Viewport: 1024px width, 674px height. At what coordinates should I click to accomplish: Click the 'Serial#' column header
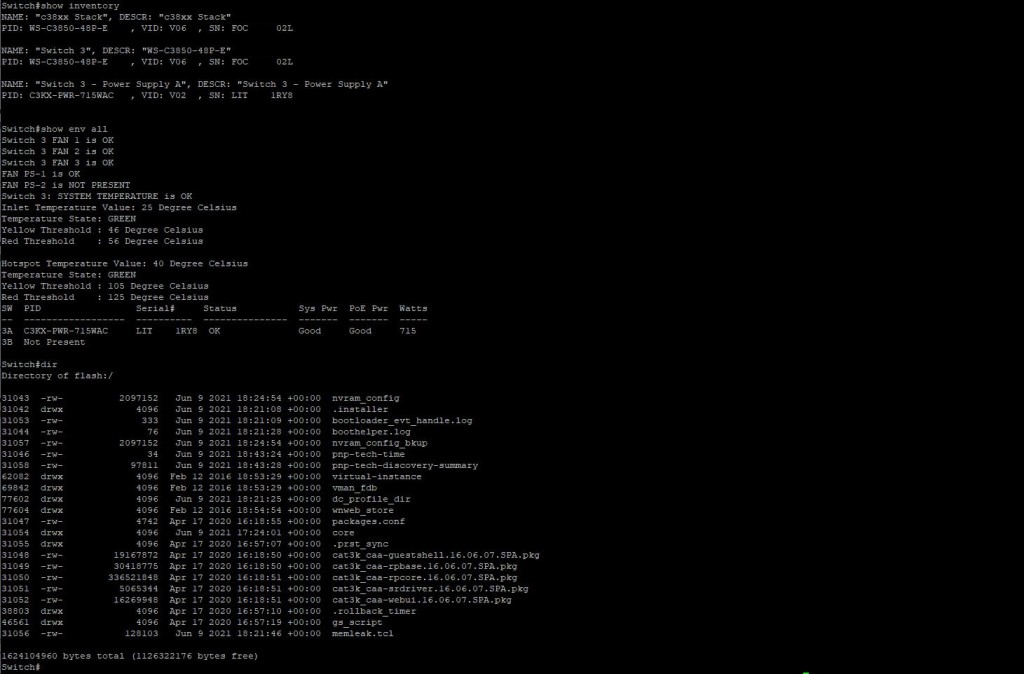[x=155, y=308]
